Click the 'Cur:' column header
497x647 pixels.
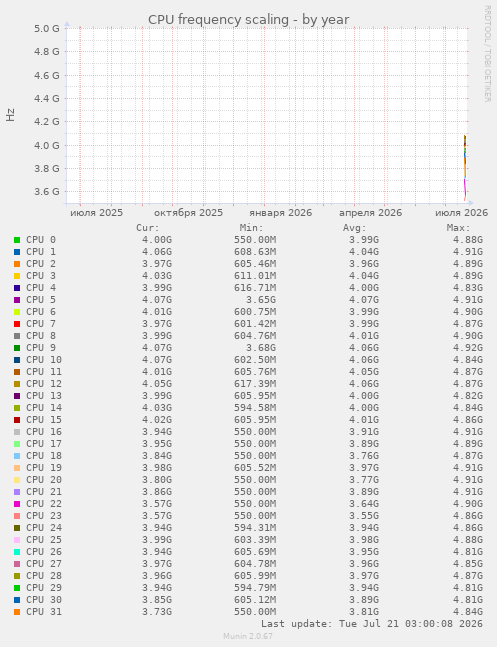point(148,228)
